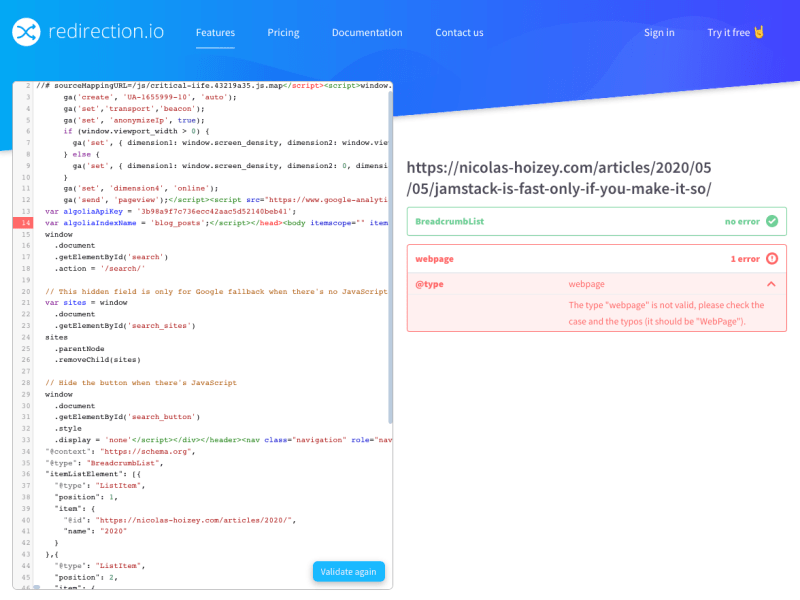Open the Features menu item
Image resolution: width=800 pixels, height=600 pixels.
(x=215, y=33)
